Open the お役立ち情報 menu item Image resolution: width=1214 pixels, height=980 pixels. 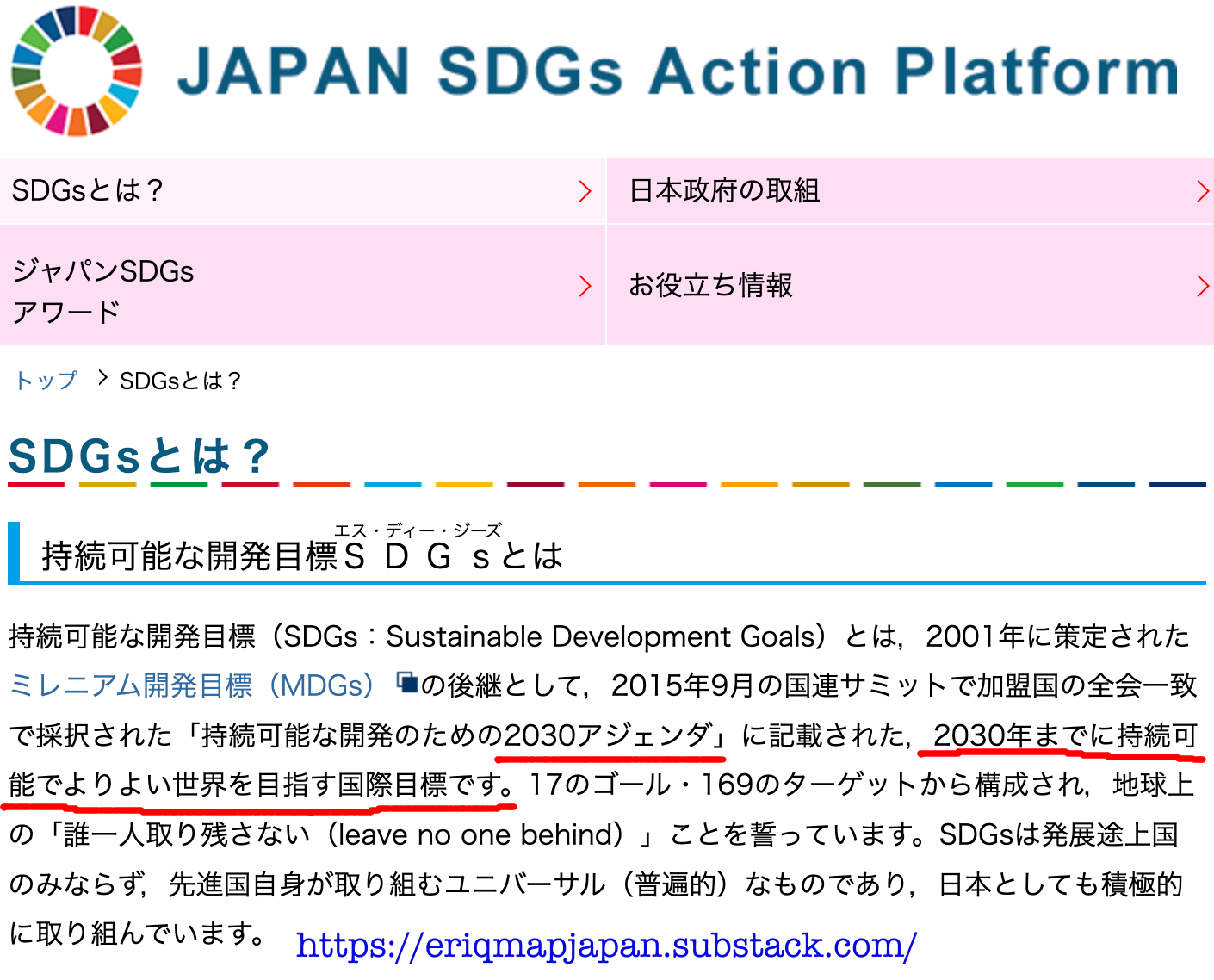911,286
